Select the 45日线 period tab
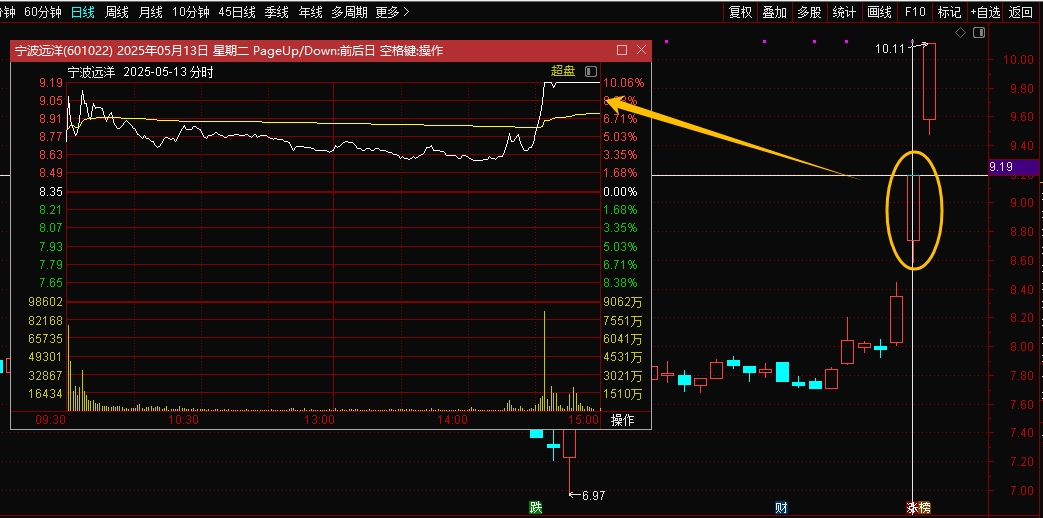The height and width of the screenshot is (518, 1043). (x=237, y=11)
